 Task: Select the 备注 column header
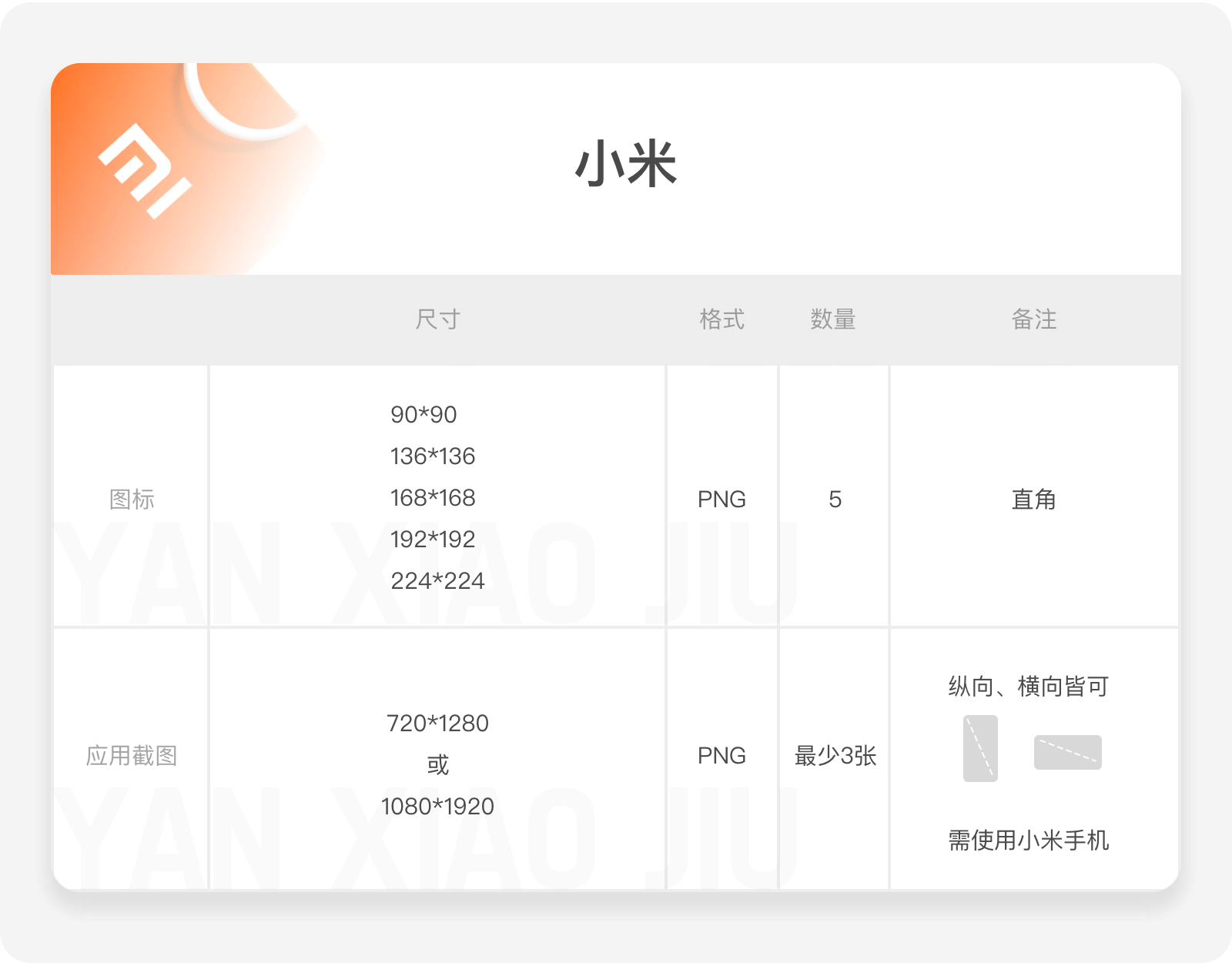1033,319
